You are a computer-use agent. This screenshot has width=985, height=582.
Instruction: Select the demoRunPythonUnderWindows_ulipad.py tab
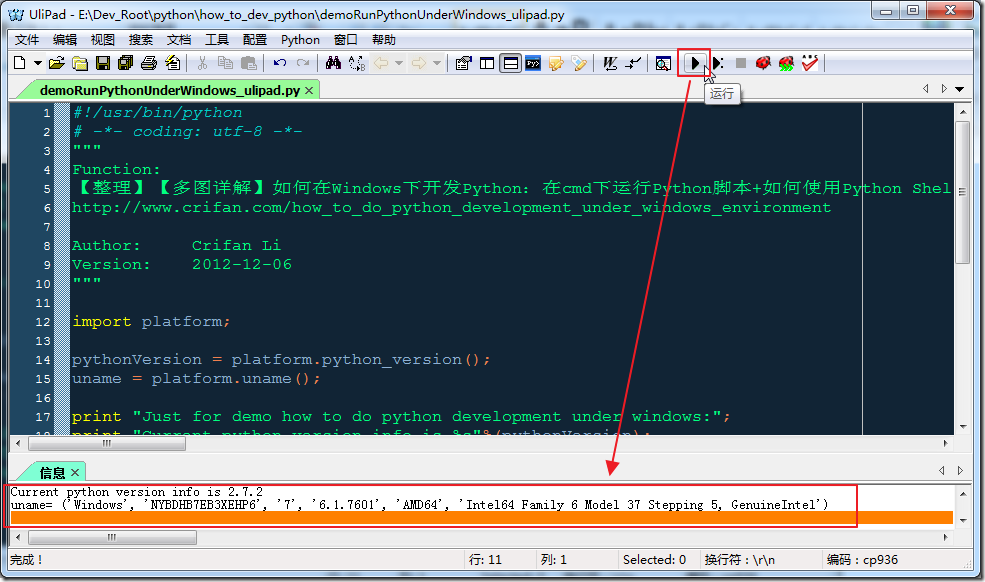(170, 91)
